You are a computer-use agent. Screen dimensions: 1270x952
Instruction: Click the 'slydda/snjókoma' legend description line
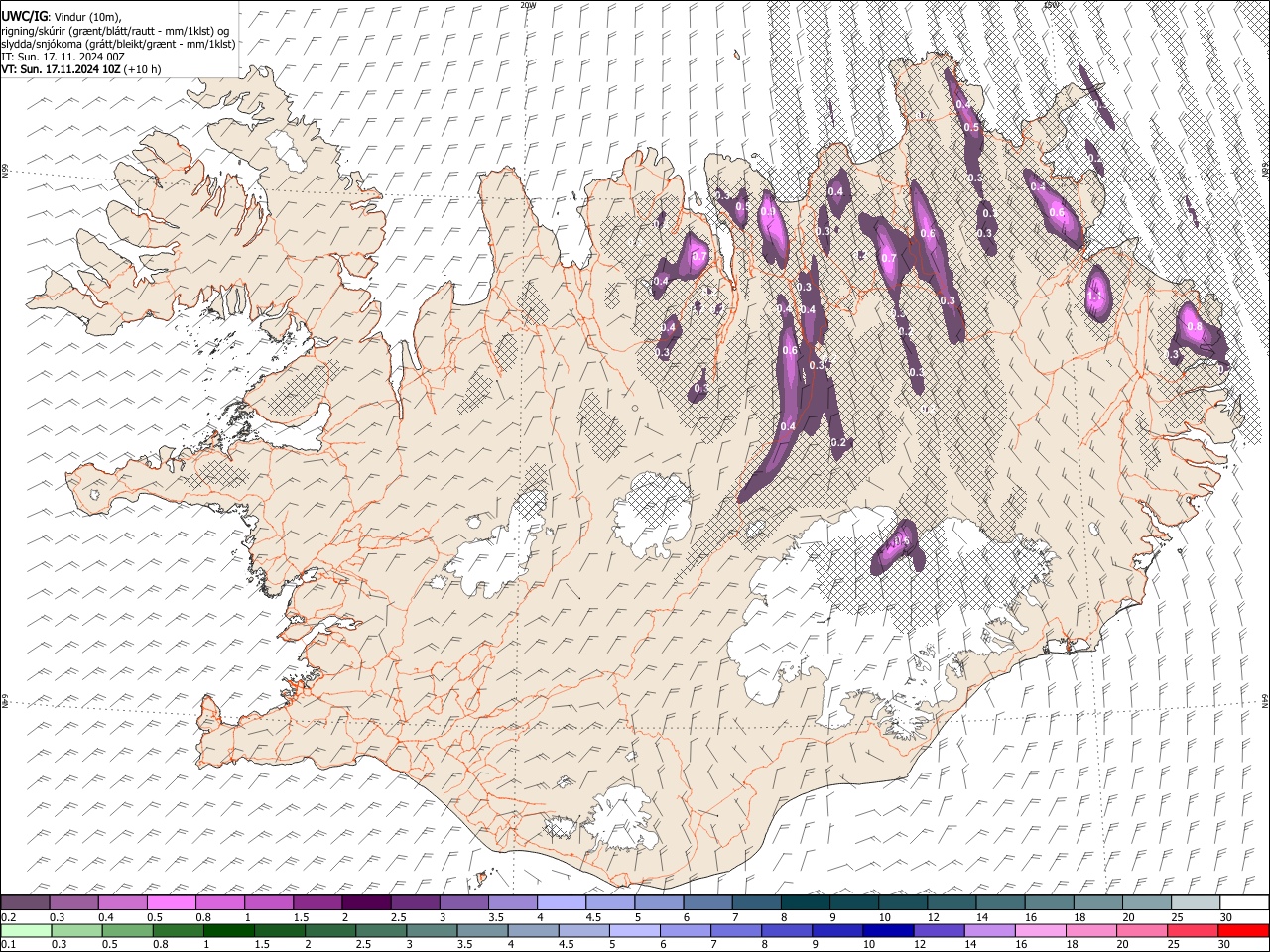(x=118, y=43)
